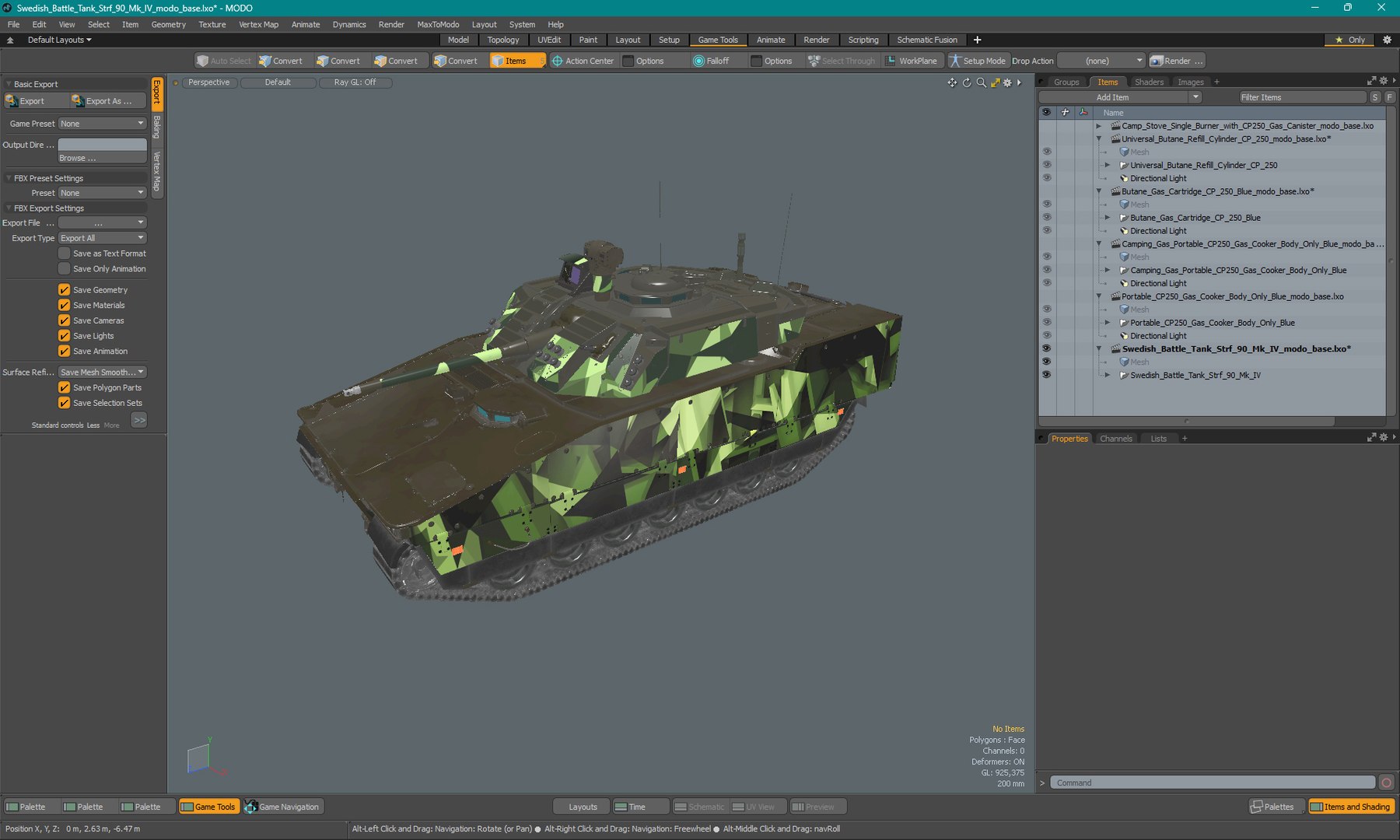Screen dimensions: 1400x840
Task: Open Channels tab
Action: [x=1116, y=439]
